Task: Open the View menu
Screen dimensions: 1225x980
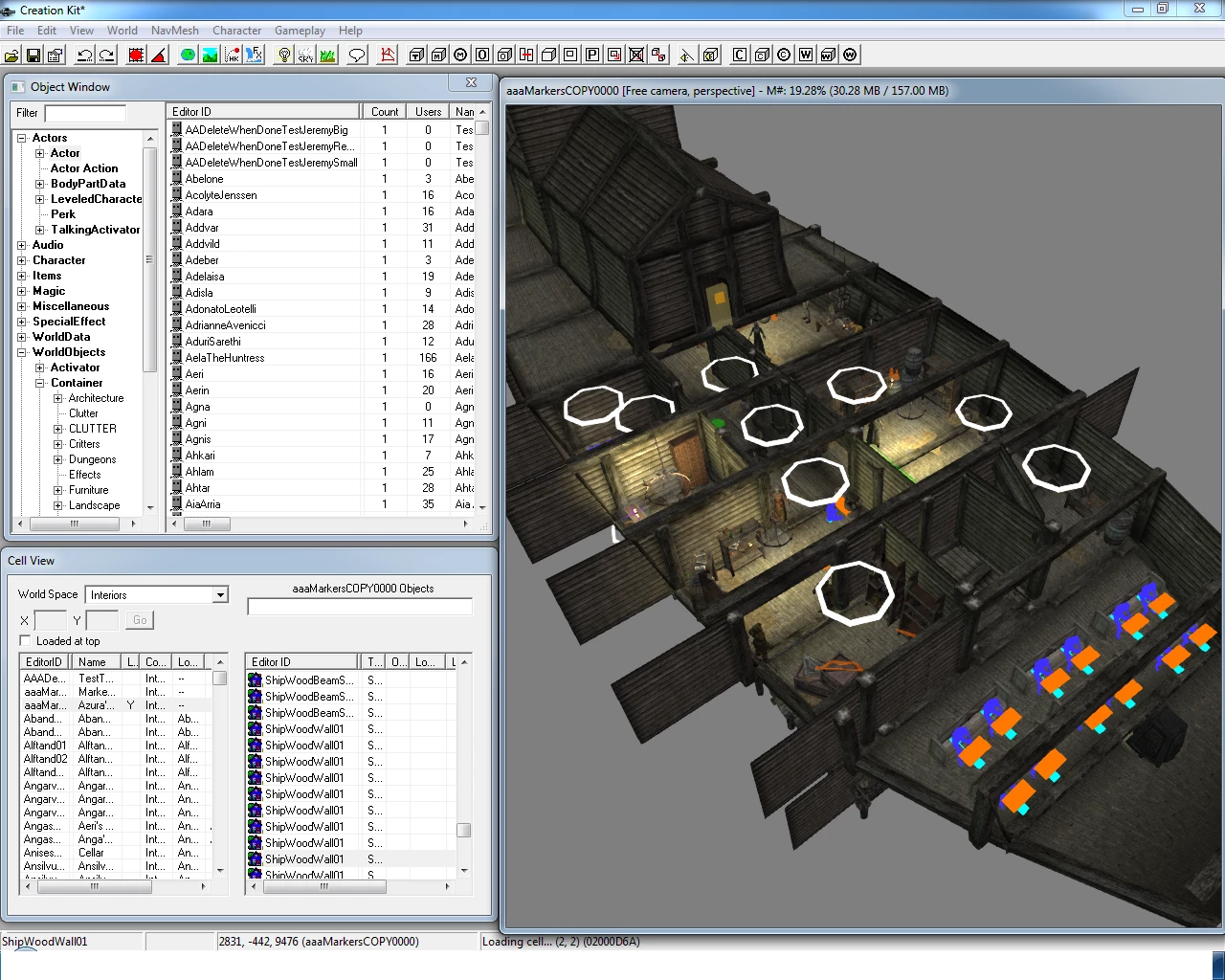Action: 82,31
